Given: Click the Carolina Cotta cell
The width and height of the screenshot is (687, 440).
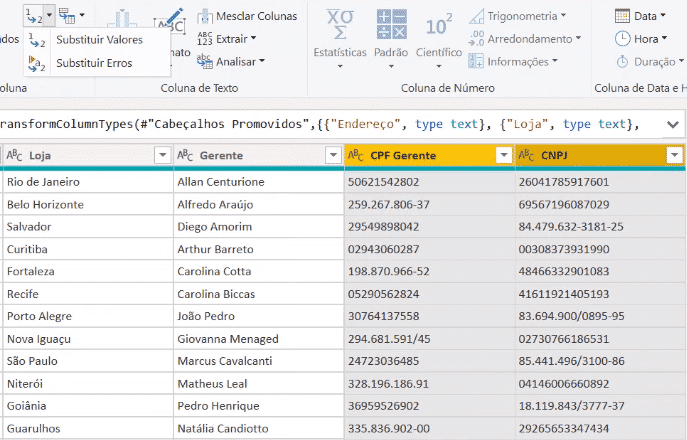Looking at the screenshot, I should pyautogui.click(x=259, y=272).
